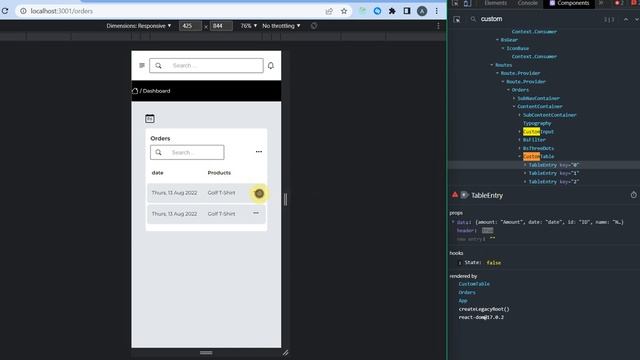Collapse the ContentContainer node
The height and width of the screenshot is (360, 640).
tap(514, 107)
